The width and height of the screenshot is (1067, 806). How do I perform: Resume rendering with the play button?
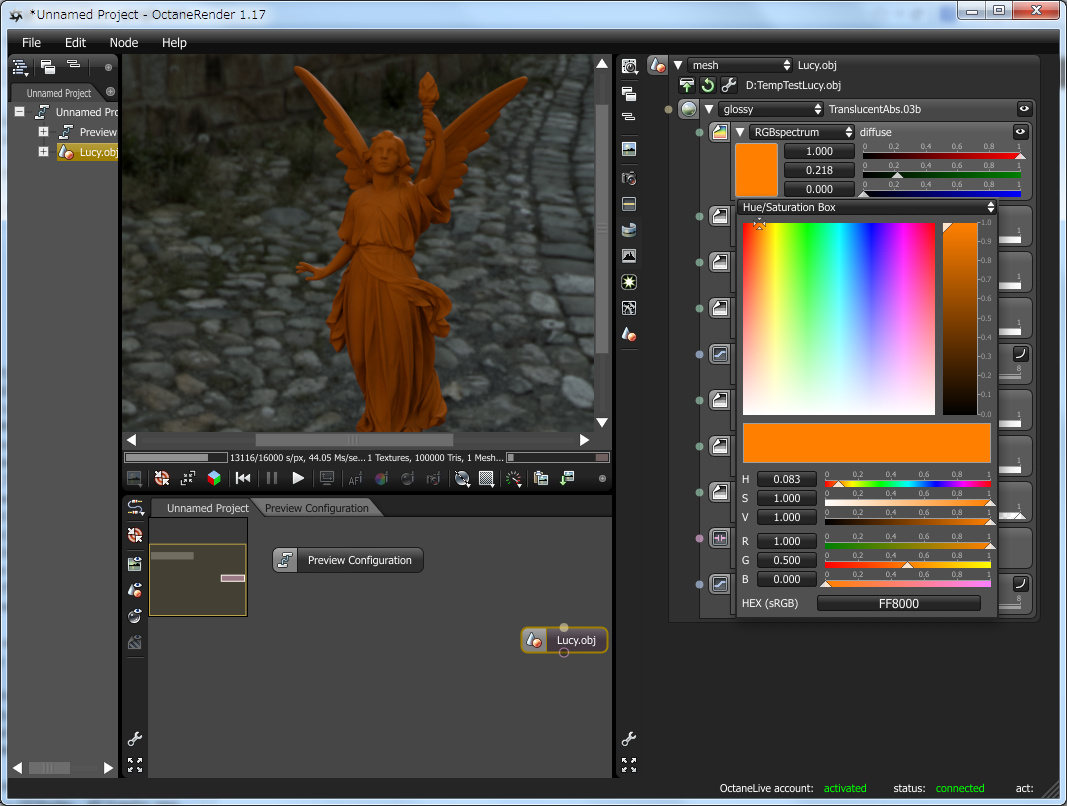coord(297,478)
